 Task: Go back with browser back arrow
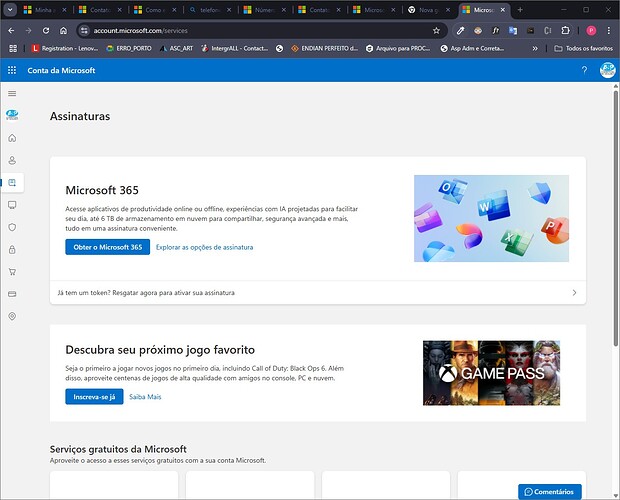tap(11, 30)
